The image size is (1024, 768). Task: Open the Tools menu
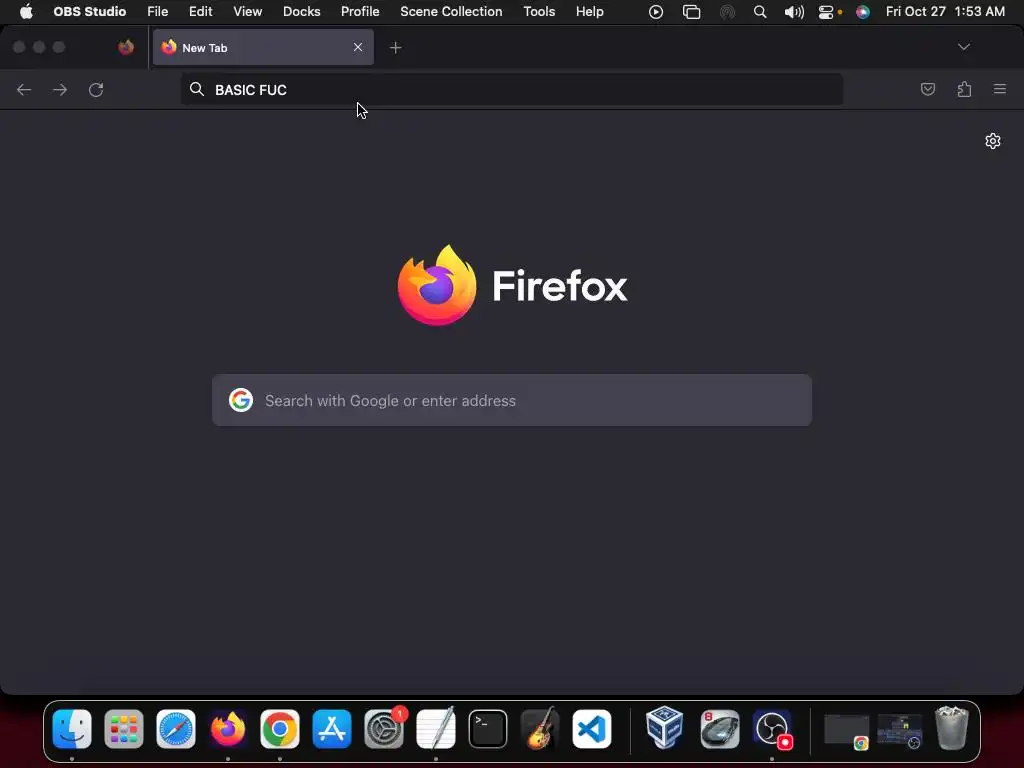(539, 12)
